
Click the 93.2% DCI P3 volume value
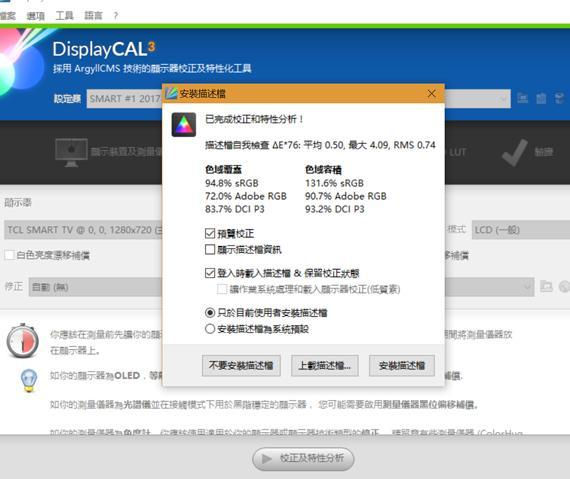pyautogui.click(x=335, y=209)
